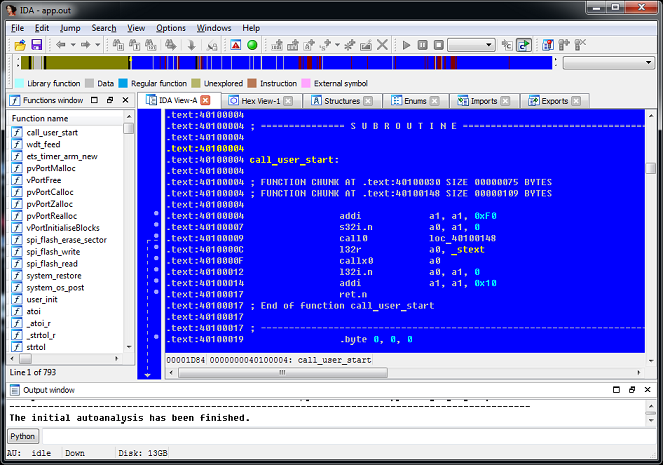Click the loc_40100148 call target
Screen dimensions: 663x465
pyautogui.click(x=462, y=238)
